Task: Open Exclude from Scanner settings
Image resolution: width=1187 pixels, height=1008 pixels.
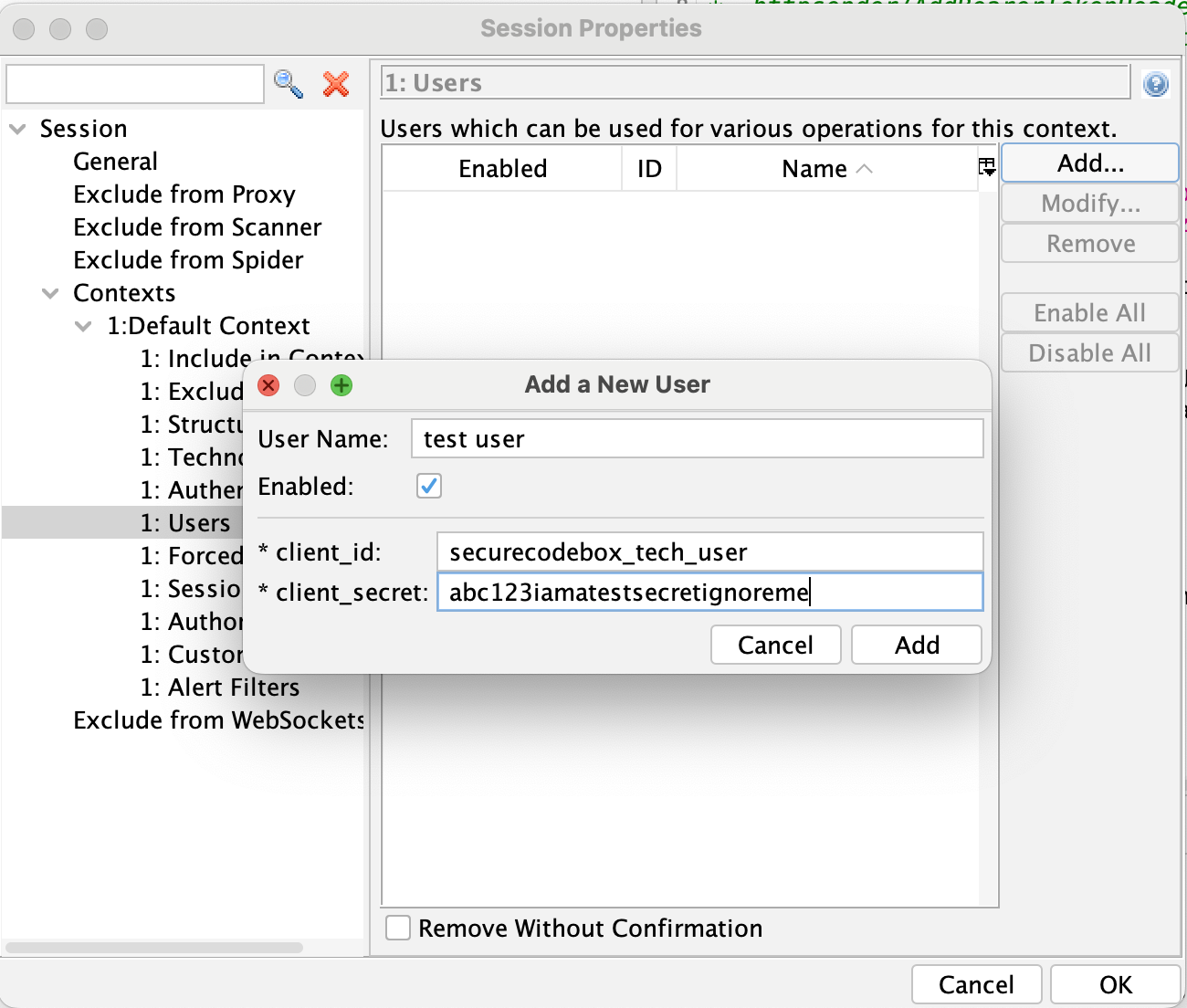Action: pos(197,227)
